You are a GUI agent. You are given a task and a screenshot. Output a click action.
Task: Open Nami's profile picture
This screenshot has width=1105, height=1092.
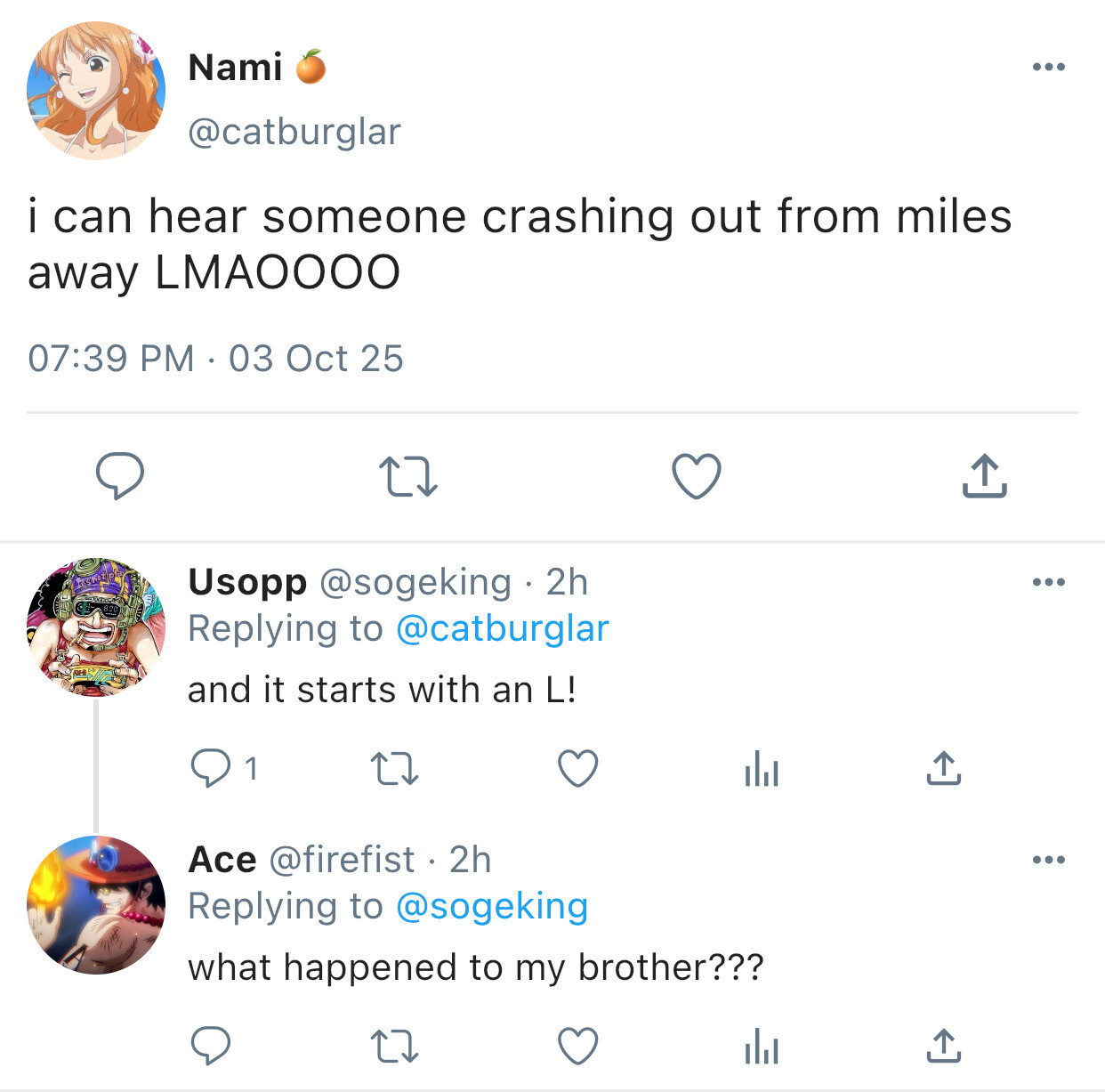tap(96, 91)
